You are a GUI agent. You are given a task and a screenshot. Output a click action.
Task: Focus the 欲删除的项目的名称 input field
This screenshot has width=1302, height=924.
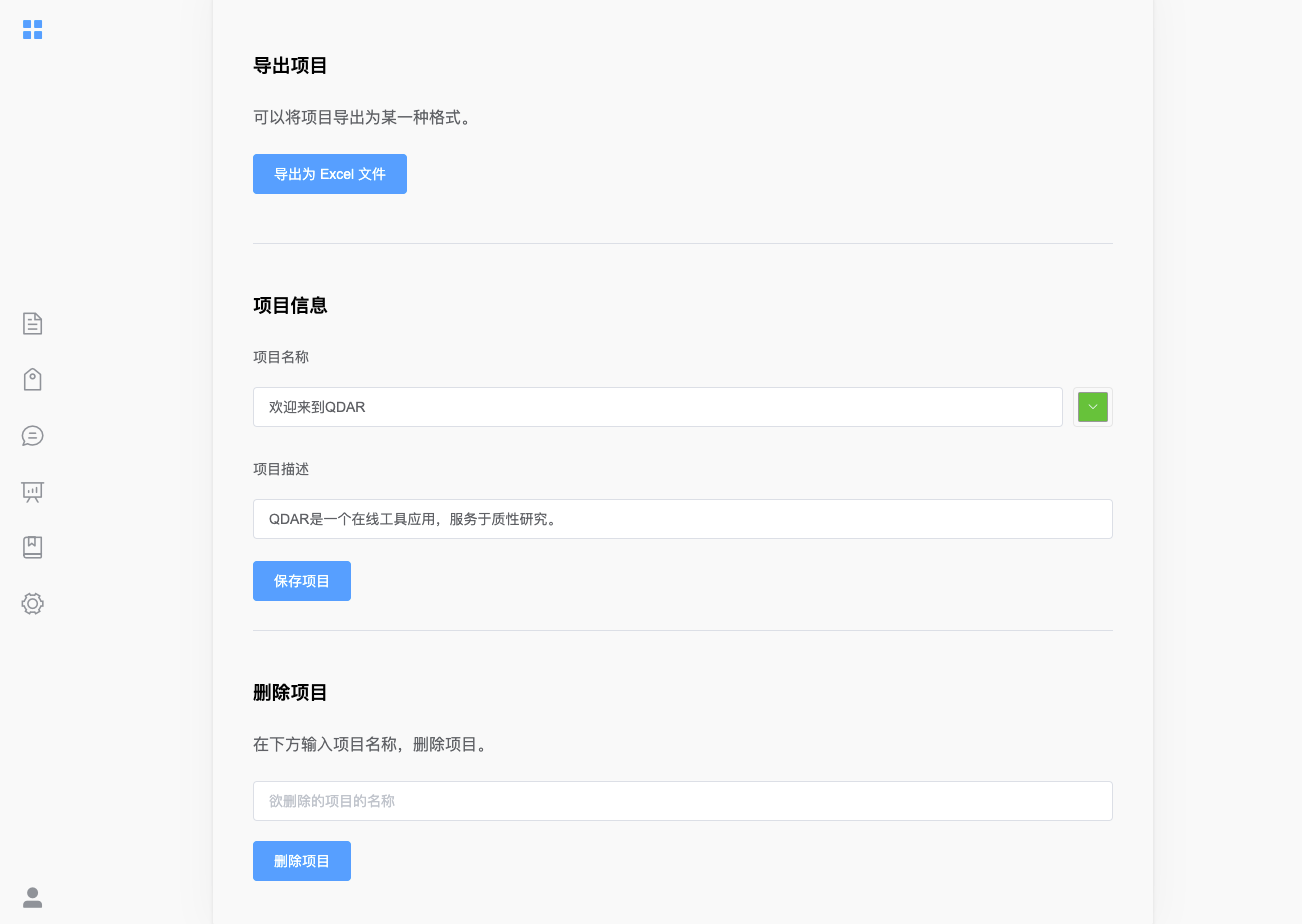point(683,801)
